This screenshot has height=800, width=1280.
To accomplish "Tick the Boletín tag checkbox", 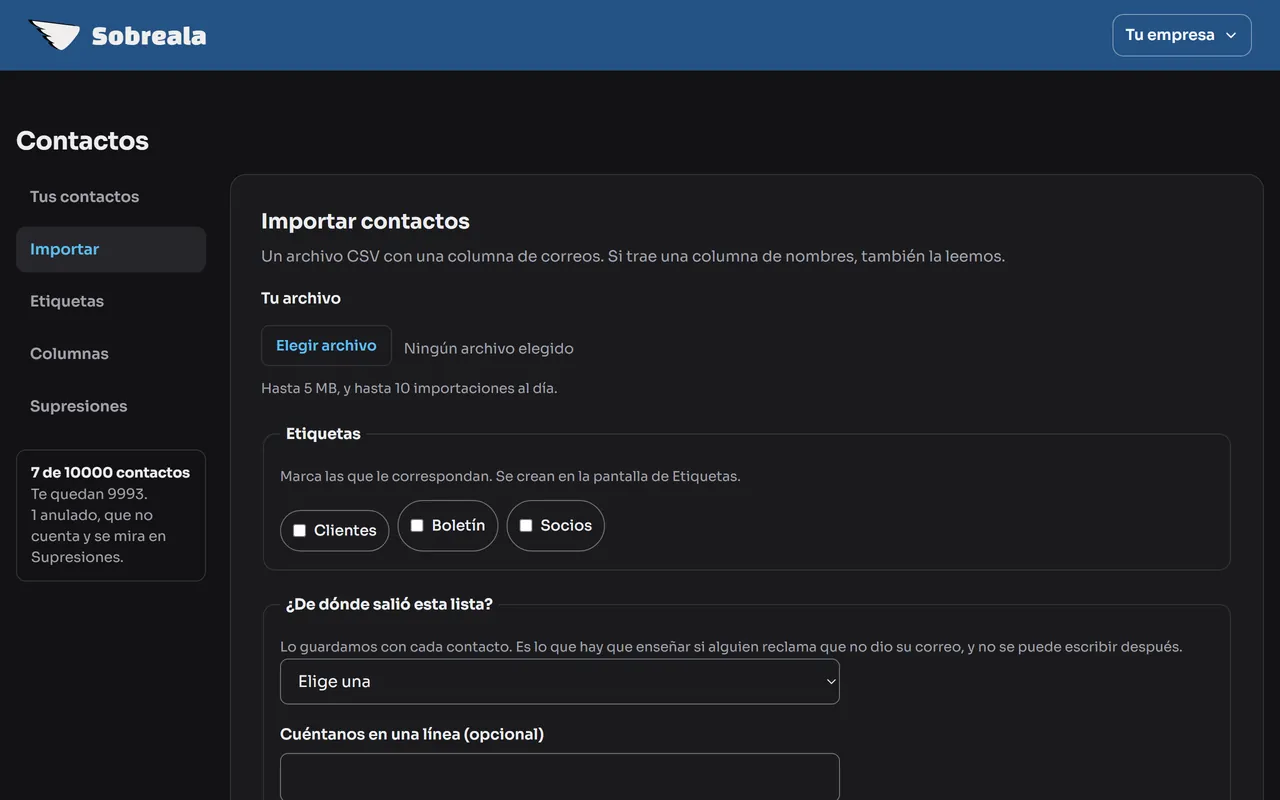I will (x=417, y=525).
